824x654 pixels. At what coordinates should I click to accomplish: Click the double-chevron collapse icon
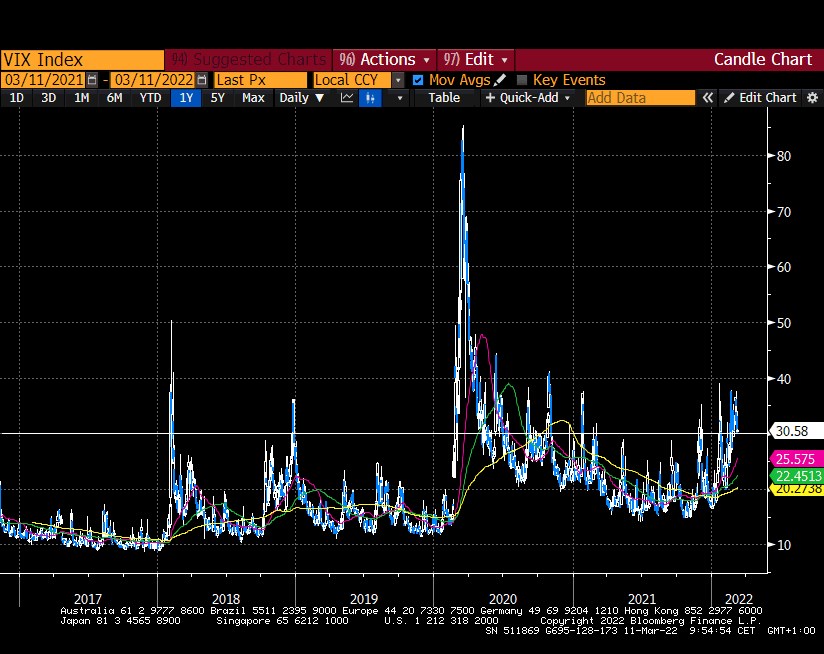click(708, 98)
